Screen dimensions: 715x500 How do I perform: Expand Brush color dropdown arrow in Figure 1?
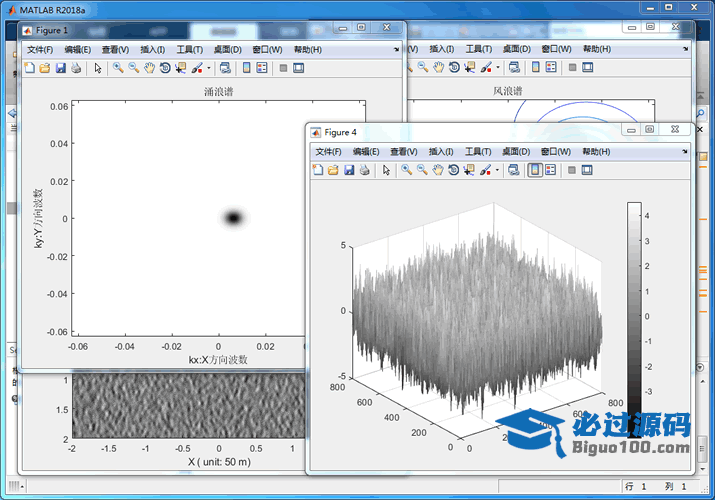click(x=208, y=68)
